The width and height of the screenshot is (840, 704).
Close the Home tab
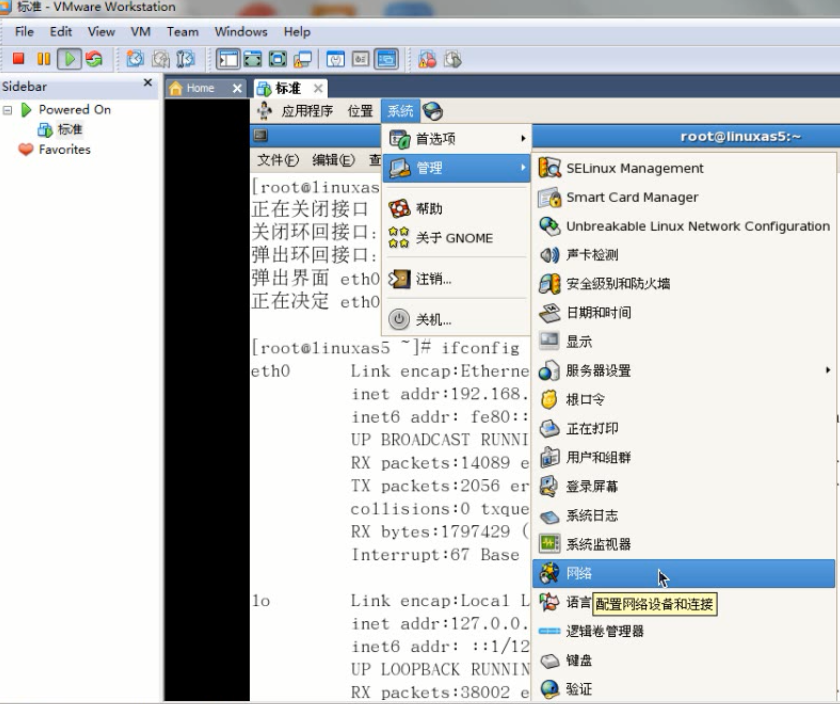(x=237, y=88)
